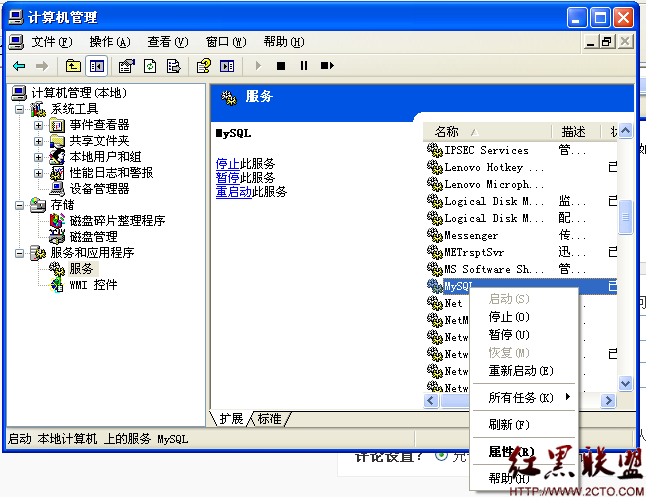Click the action pane toolbar icon
The height and width of the screenshot is (497, 646).
[x=227, y=66]
